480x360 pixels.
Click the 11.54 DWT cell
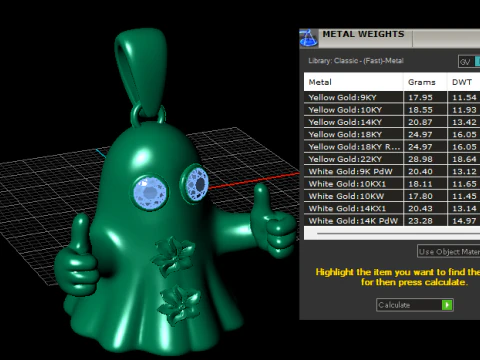pyautogui.click(x=464, y=97)
